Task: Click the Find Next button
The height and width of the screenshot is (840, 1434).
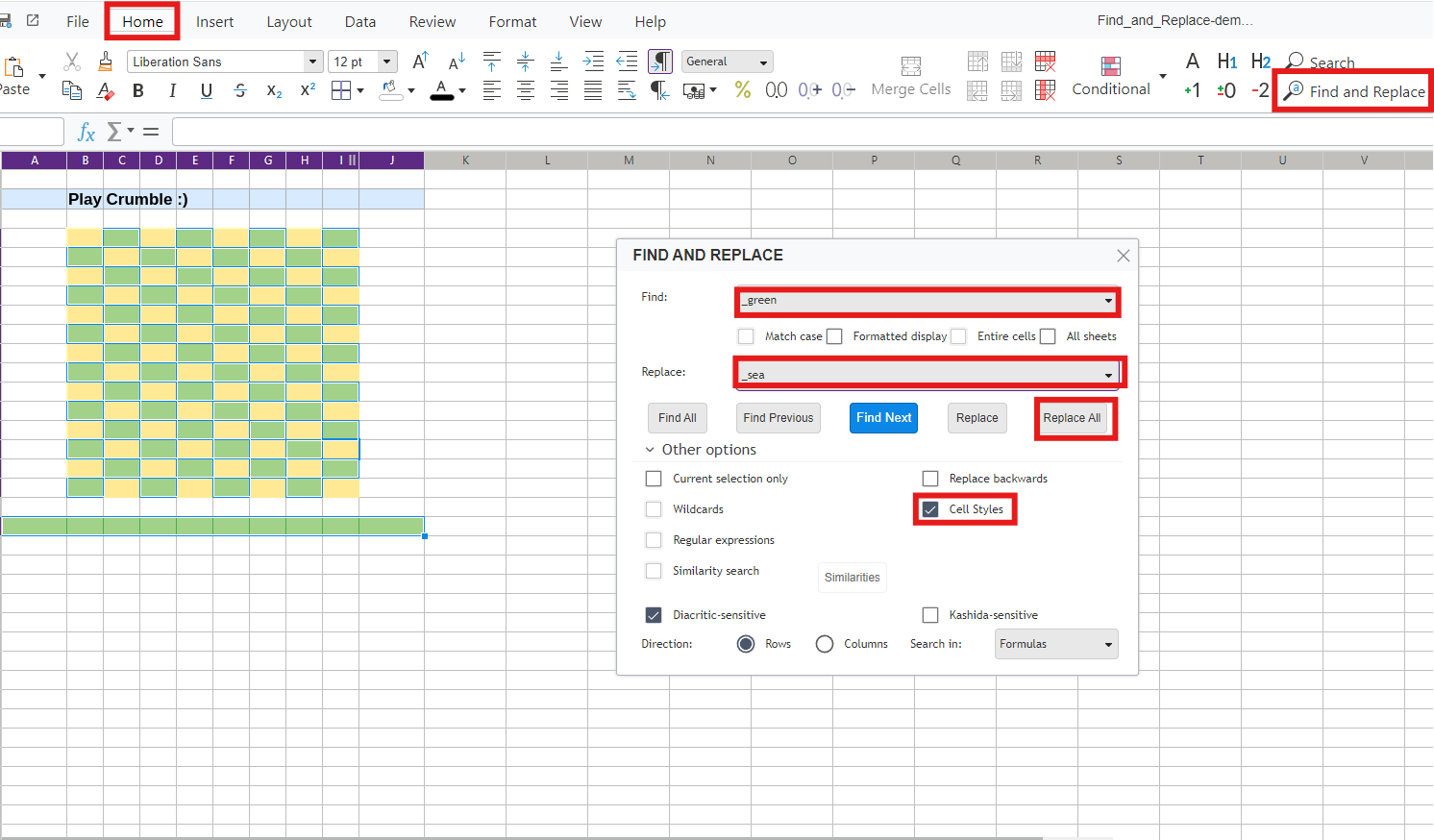Action: 883,418
